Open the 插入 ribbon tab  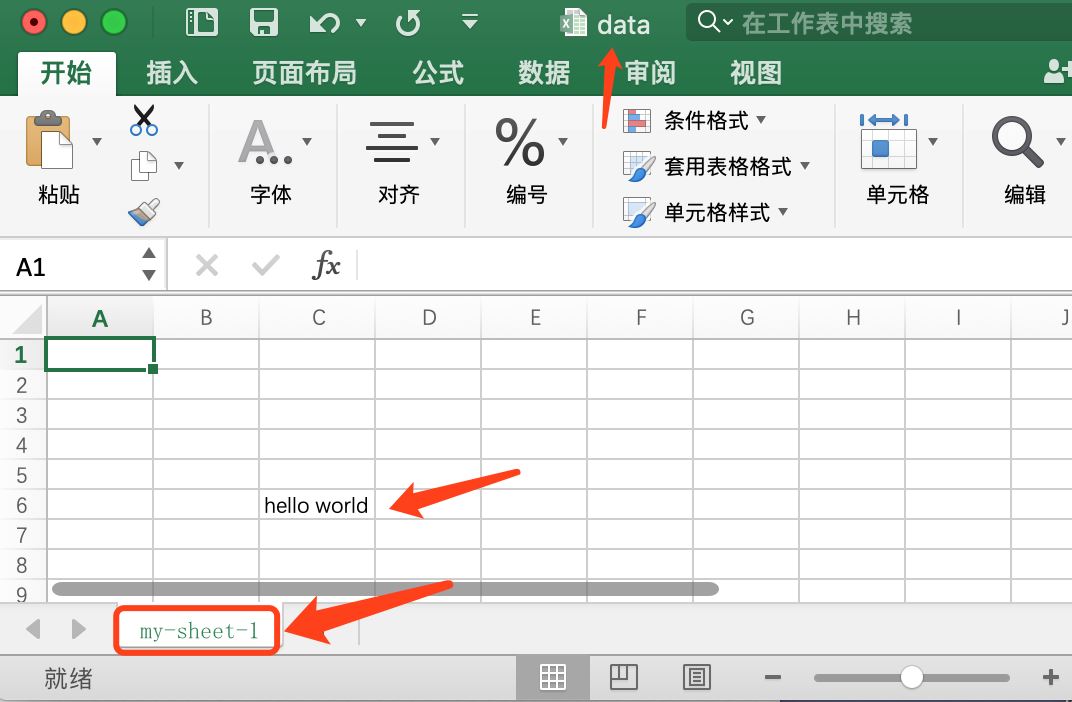tap(172, 72)
